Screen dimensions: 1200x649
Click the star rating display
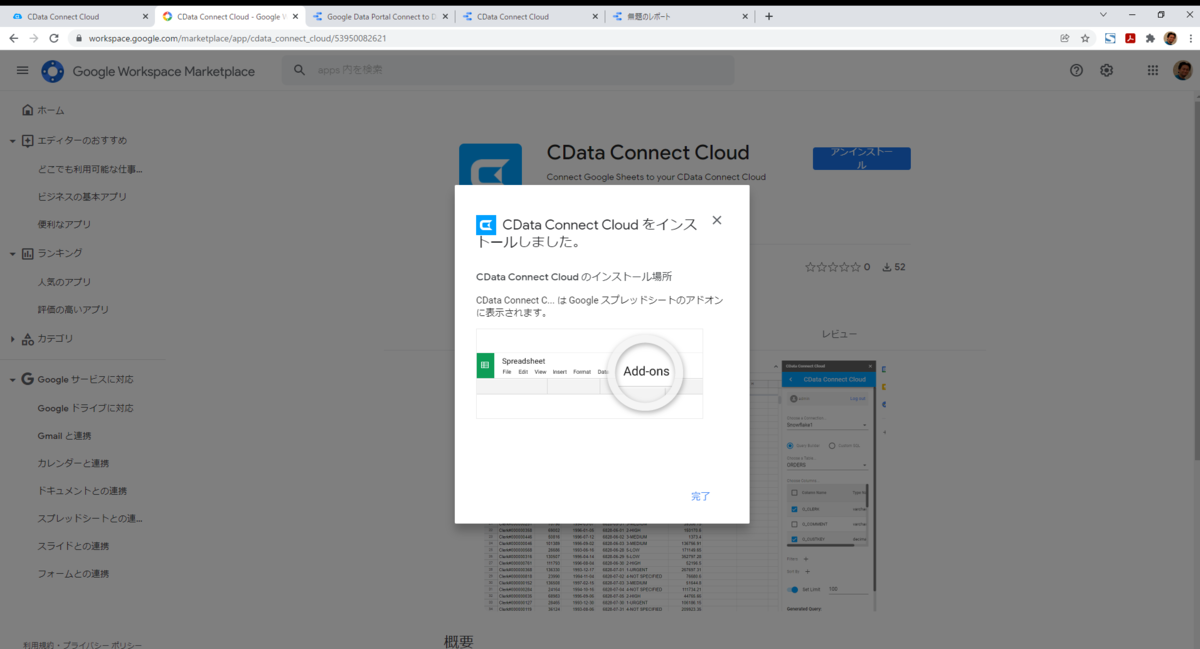click(x=832, y=267)
